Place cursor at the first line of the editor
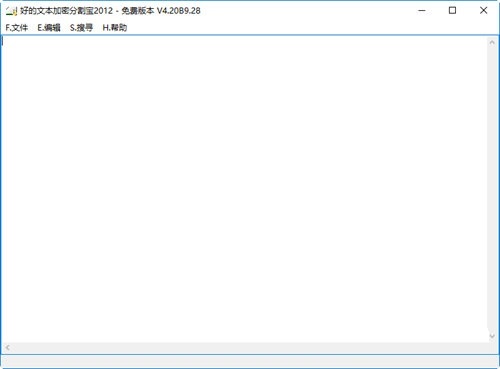The width and height of the screenshot is (500, 369). (x=244, y=41)
